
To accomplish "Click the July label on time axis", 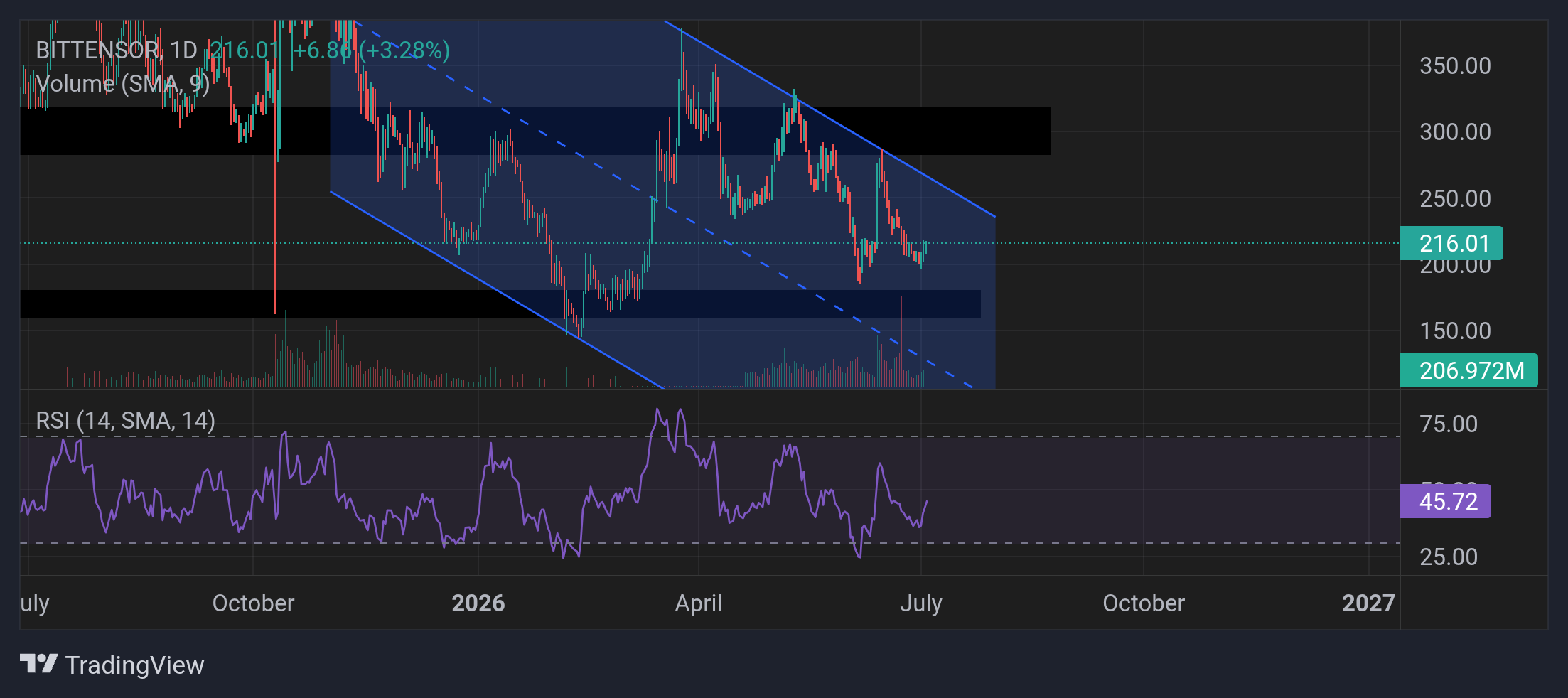I will tap(921, 603).
